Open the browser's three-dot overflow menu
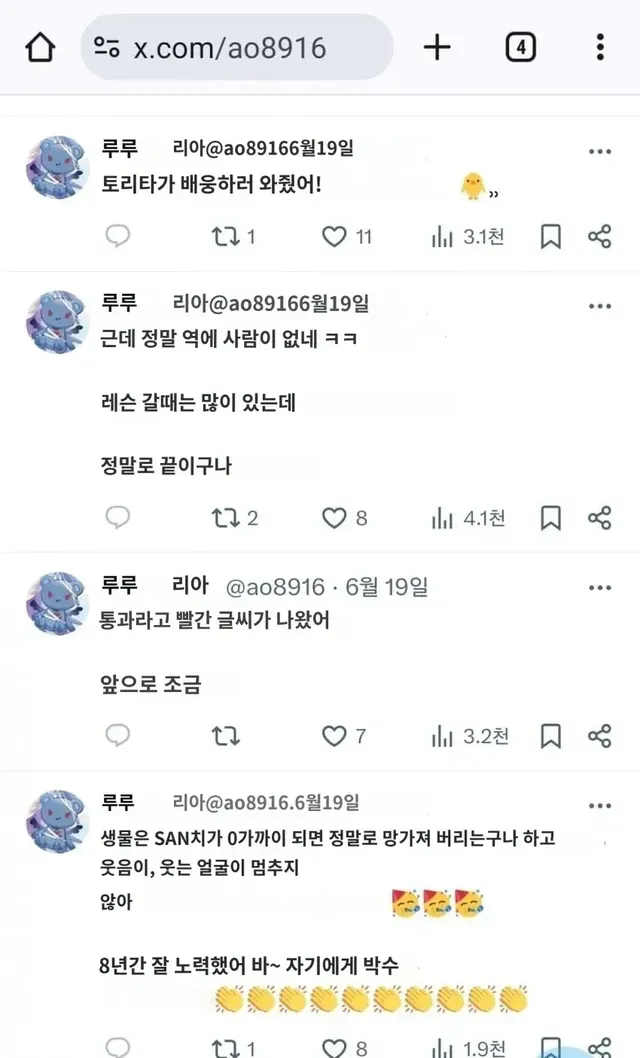The image size is (640, 1058). 600,48
